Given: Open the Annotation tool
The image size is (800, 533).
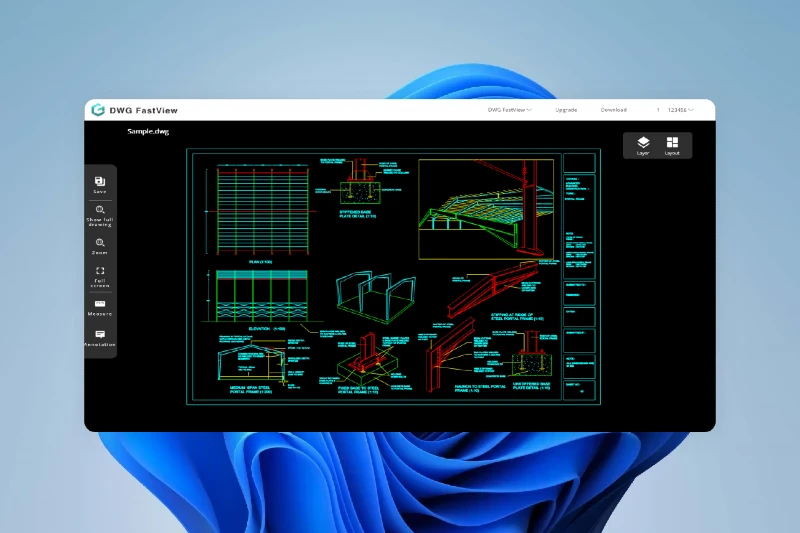Looking at the screenshot, I should pyautogui.click(x=100, y=335).
